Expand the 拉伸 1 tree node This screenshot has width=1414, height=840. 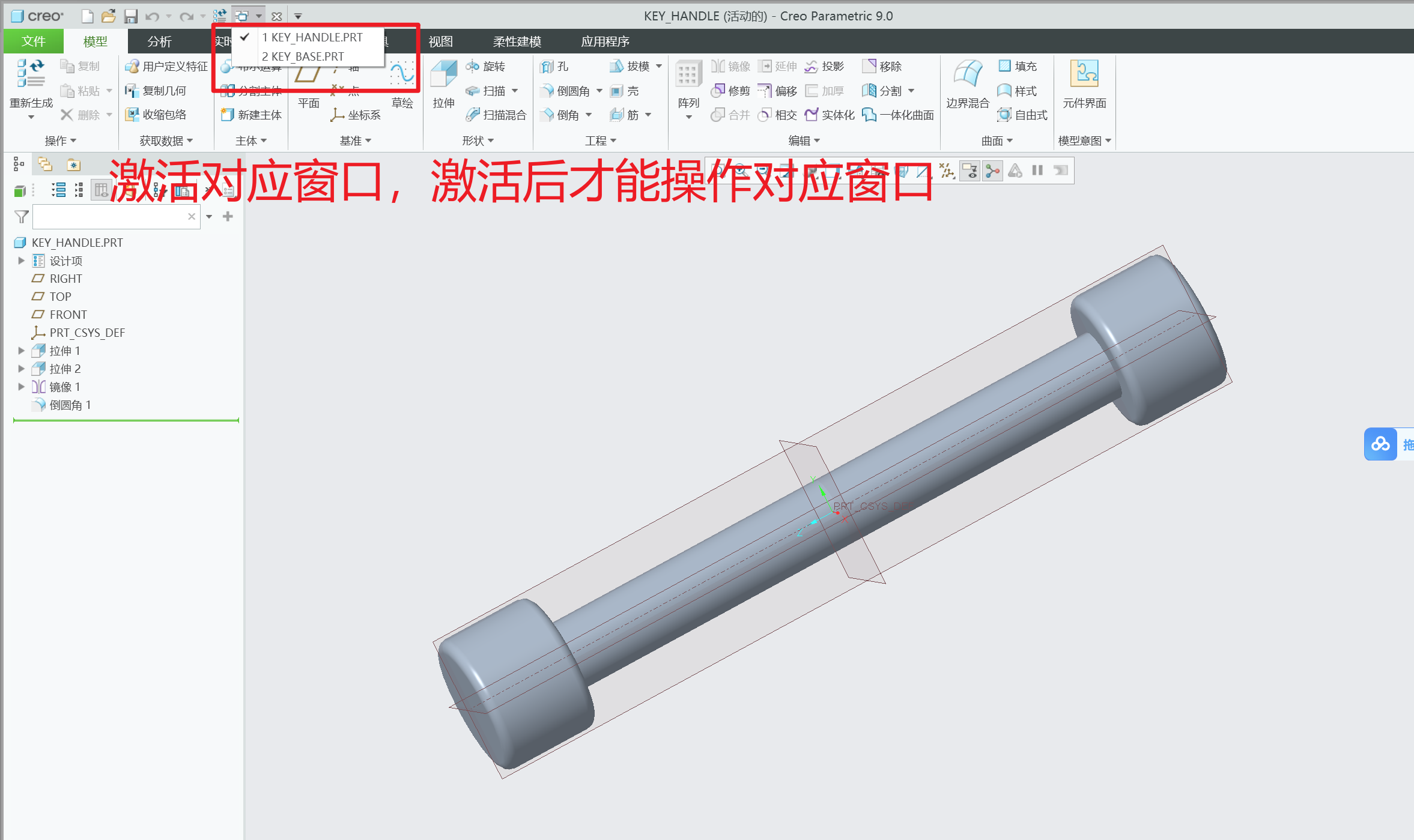pos(21,351)
